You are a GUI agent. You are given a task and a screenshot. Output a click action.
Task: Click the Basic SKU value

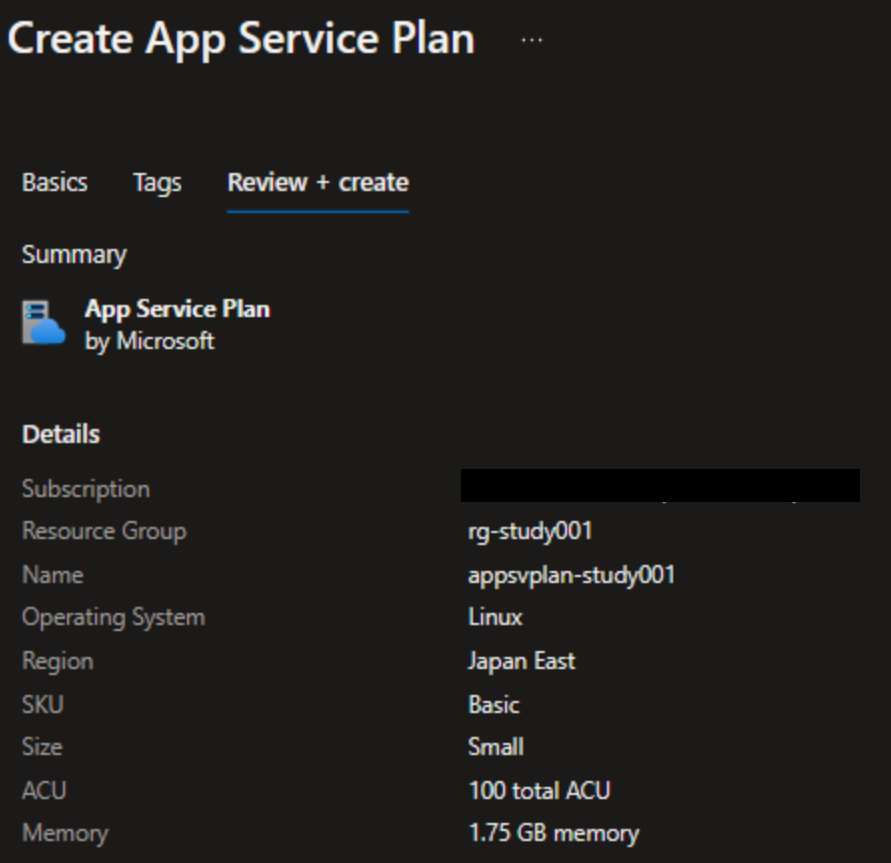(494, 704)
